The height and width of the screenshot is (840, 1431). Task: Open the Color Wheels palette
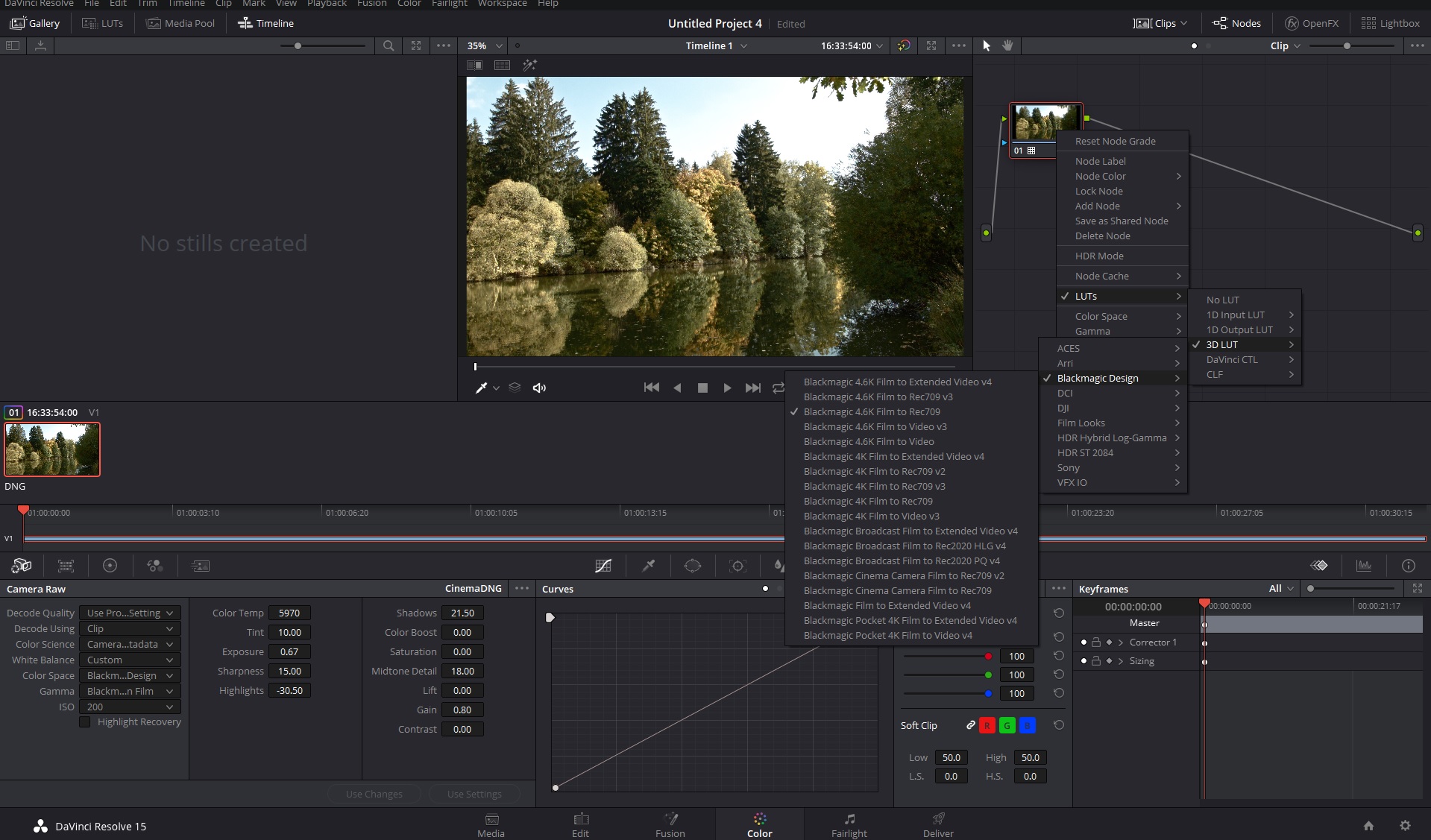click(x=110, y=566)
